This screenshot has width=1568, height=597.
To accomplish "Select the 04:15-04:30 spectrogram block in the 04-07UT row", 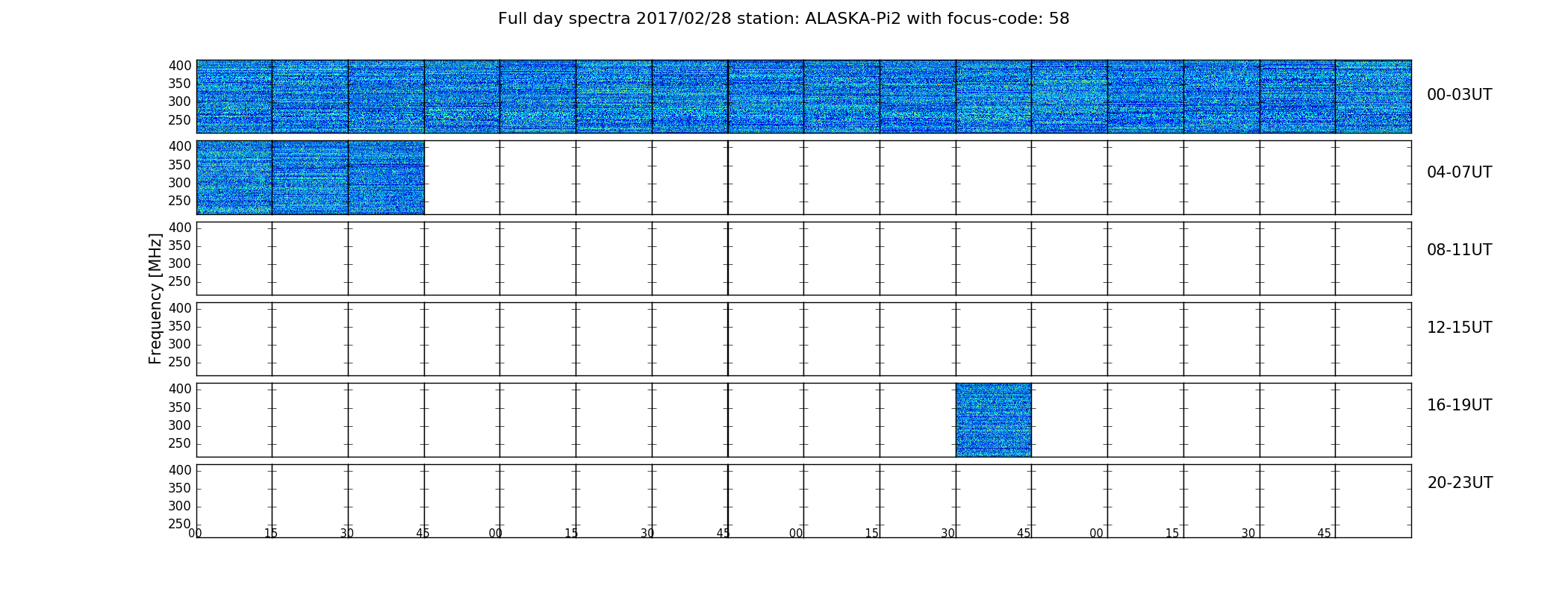I will coord(310,178).
